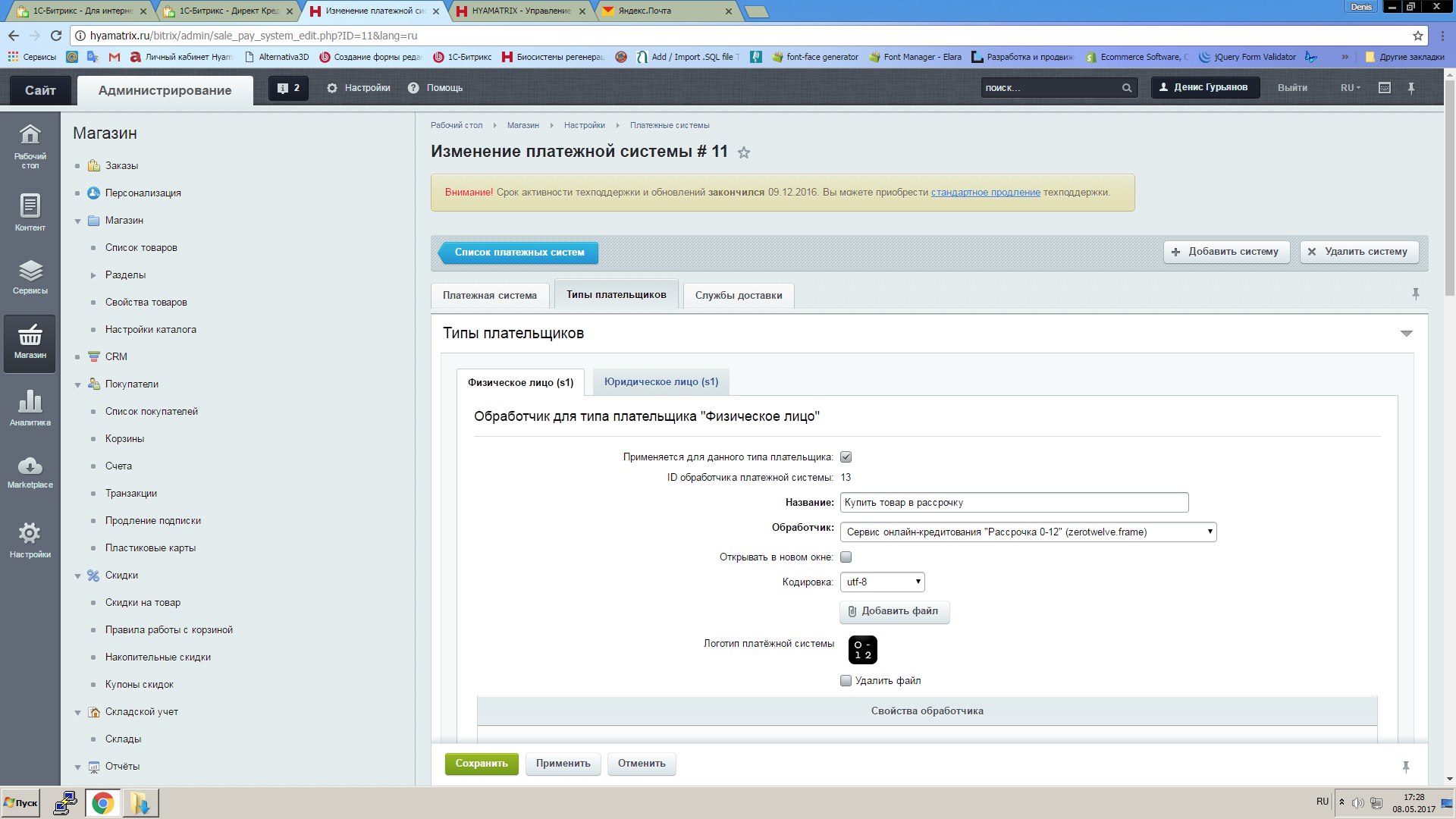This screenshot has height=819, width=1456.
Task: Switch to 'Платежная система' tab
Action: (489, 294)
